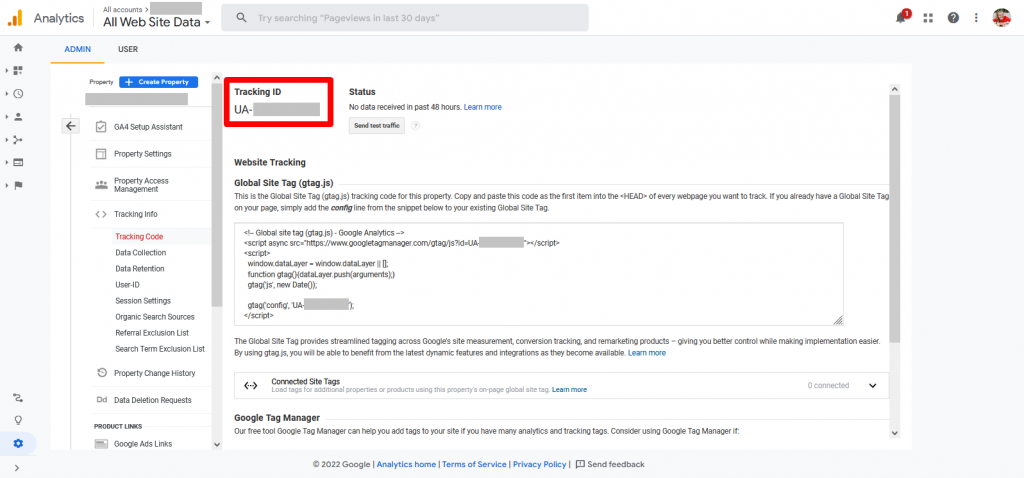The height and width of the screenshot is (478, 1024).
Task: Click Learn more under Connected Site Tags
Action: pos(569,390)
